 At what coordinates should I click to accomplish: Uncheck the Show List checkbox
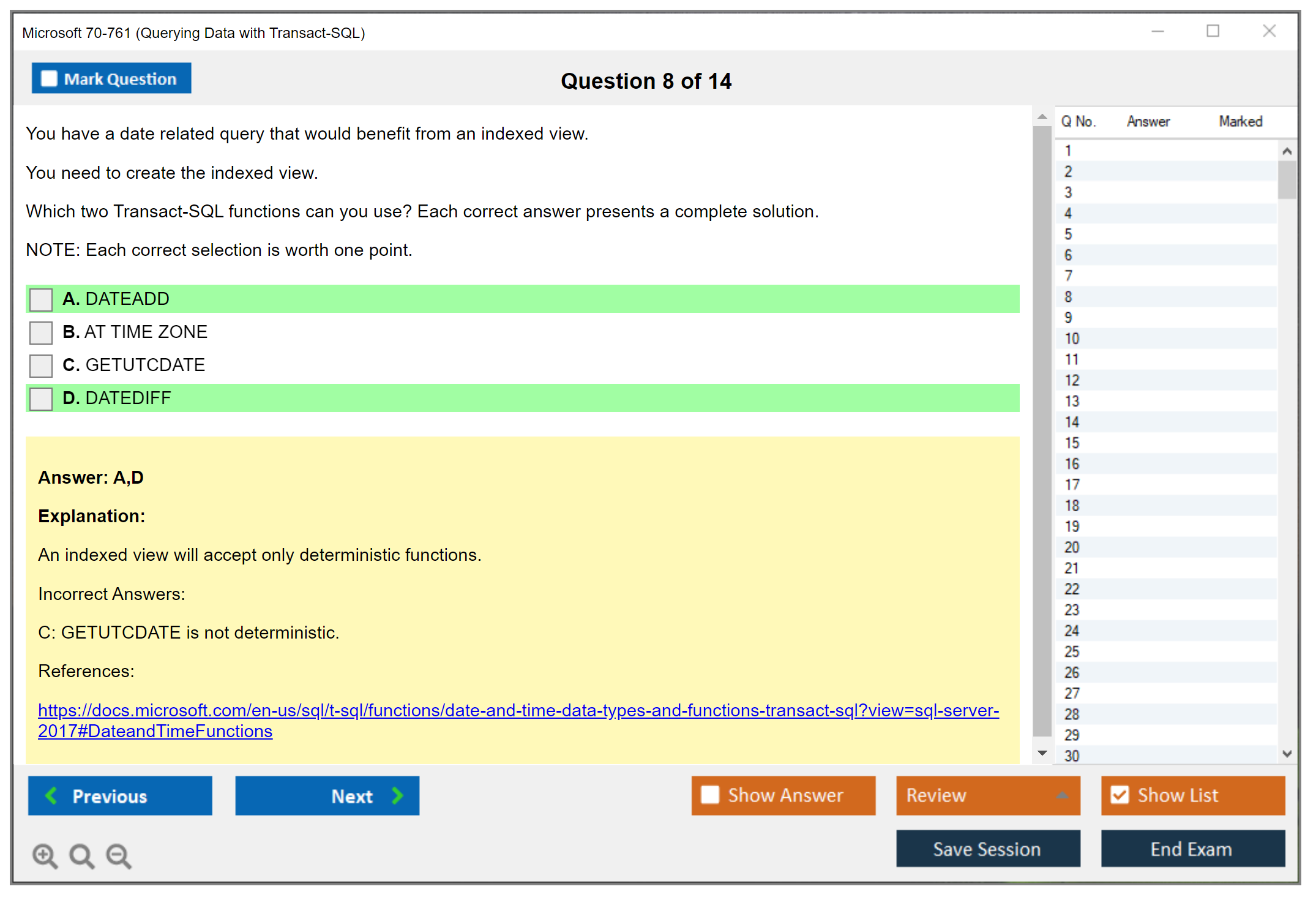pyautogui.click(x=1120, y=795)
